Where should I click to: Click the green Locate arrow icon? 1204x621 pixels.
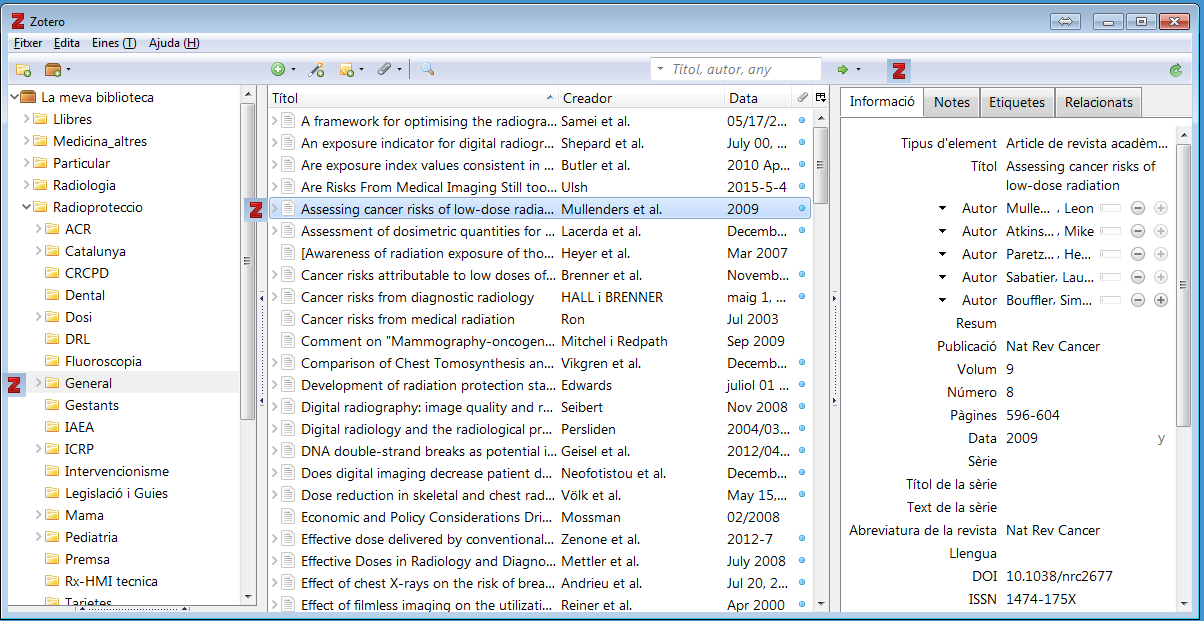click(843, 70)
